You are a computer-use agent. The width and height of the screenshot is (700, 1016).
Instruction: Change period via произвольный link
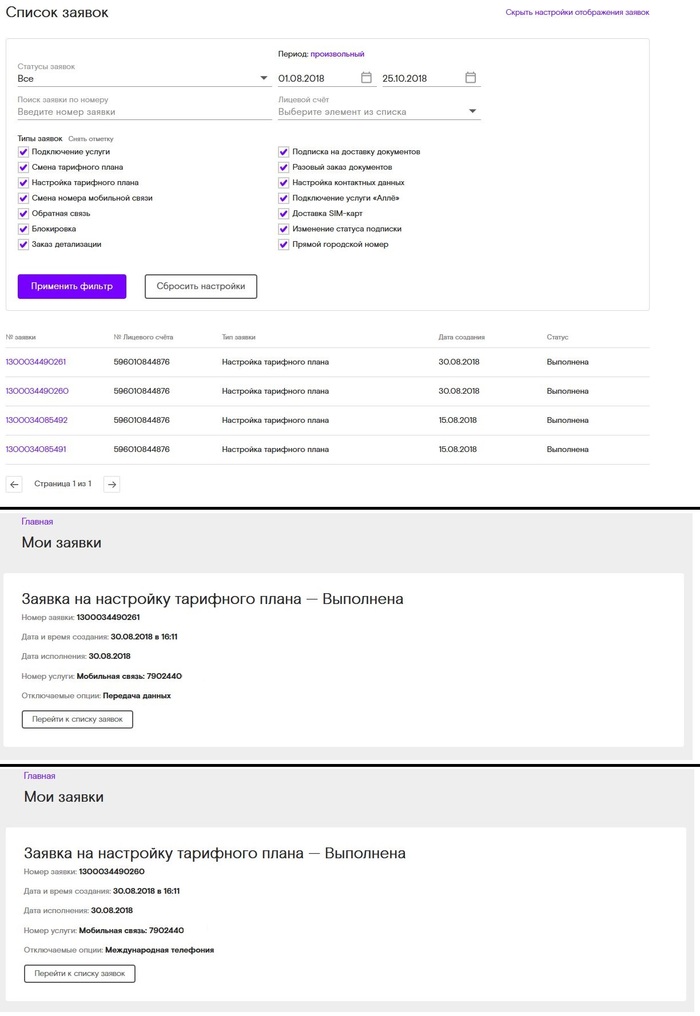pos(337,54)
